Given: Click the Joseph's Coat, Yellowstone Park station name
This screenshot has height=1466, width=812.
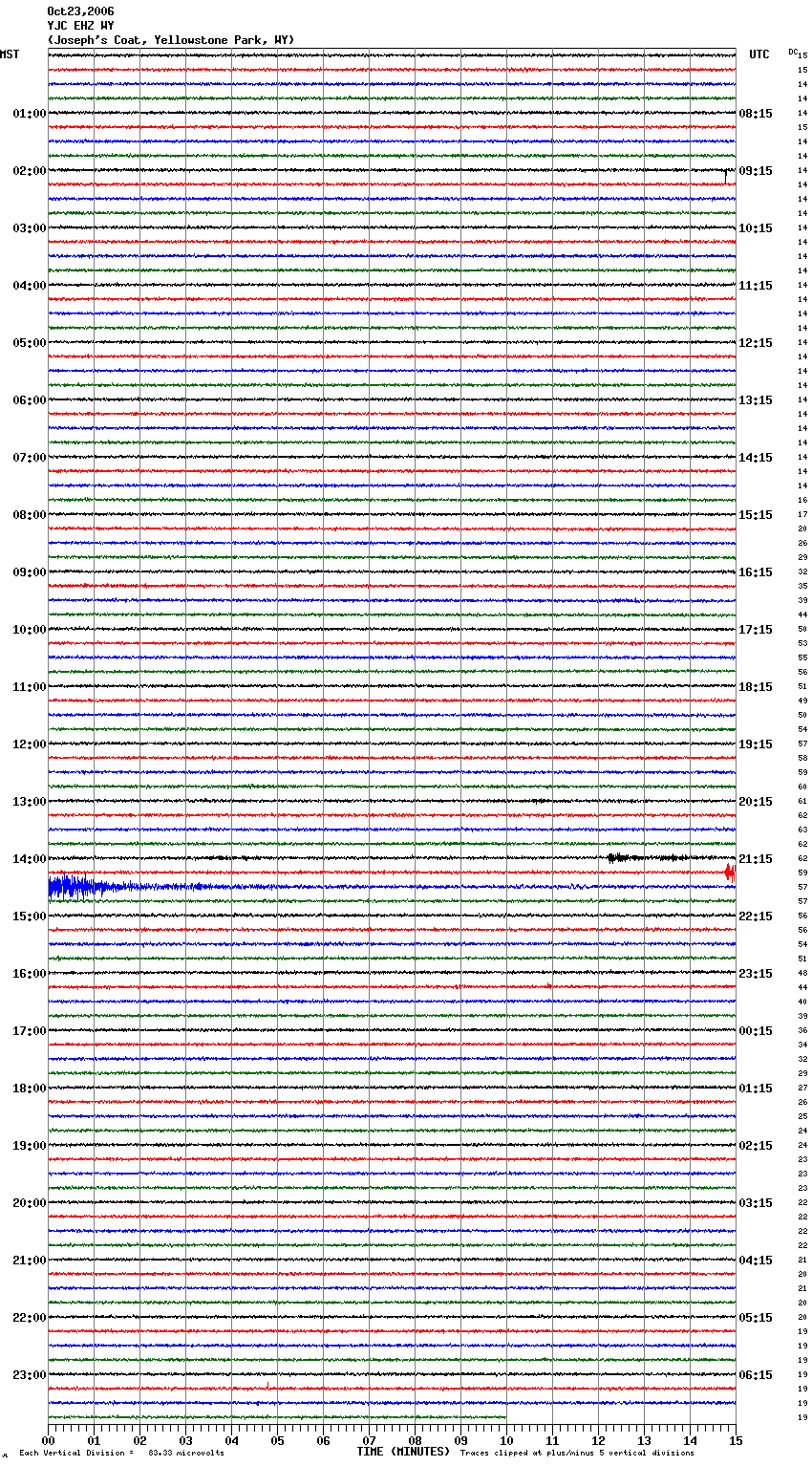Looking at the screenshot, I should coord(171,40).
